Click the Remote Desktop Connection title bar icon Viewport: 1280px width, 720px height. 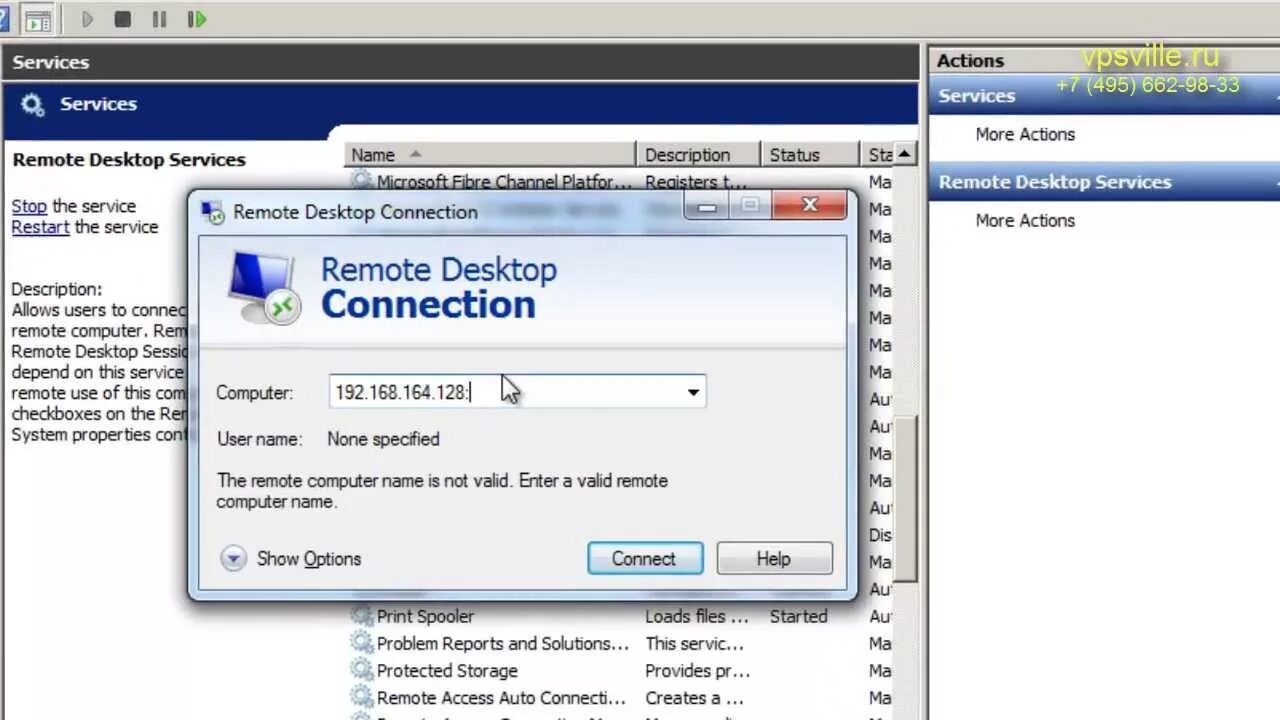tap(212, 212)
